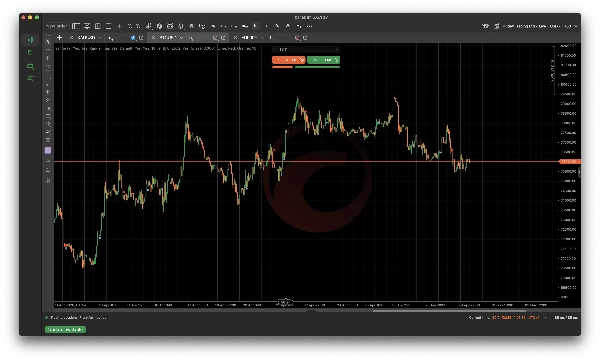Click the New order button in the toolbar
Image resolution: width=600 pixels, height=361 pixels.
(x=56, y=26)
